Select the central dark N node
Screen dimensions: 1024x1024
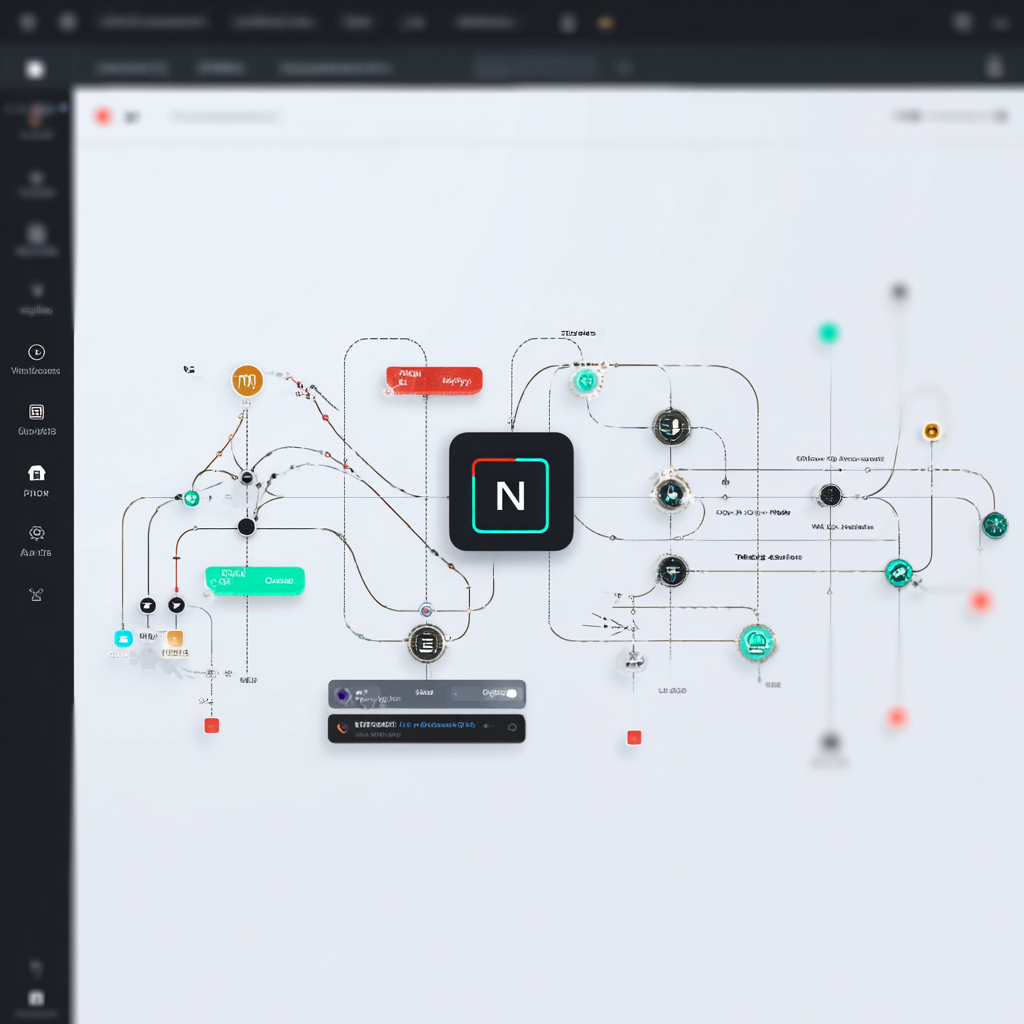click(x=511, y=492)
